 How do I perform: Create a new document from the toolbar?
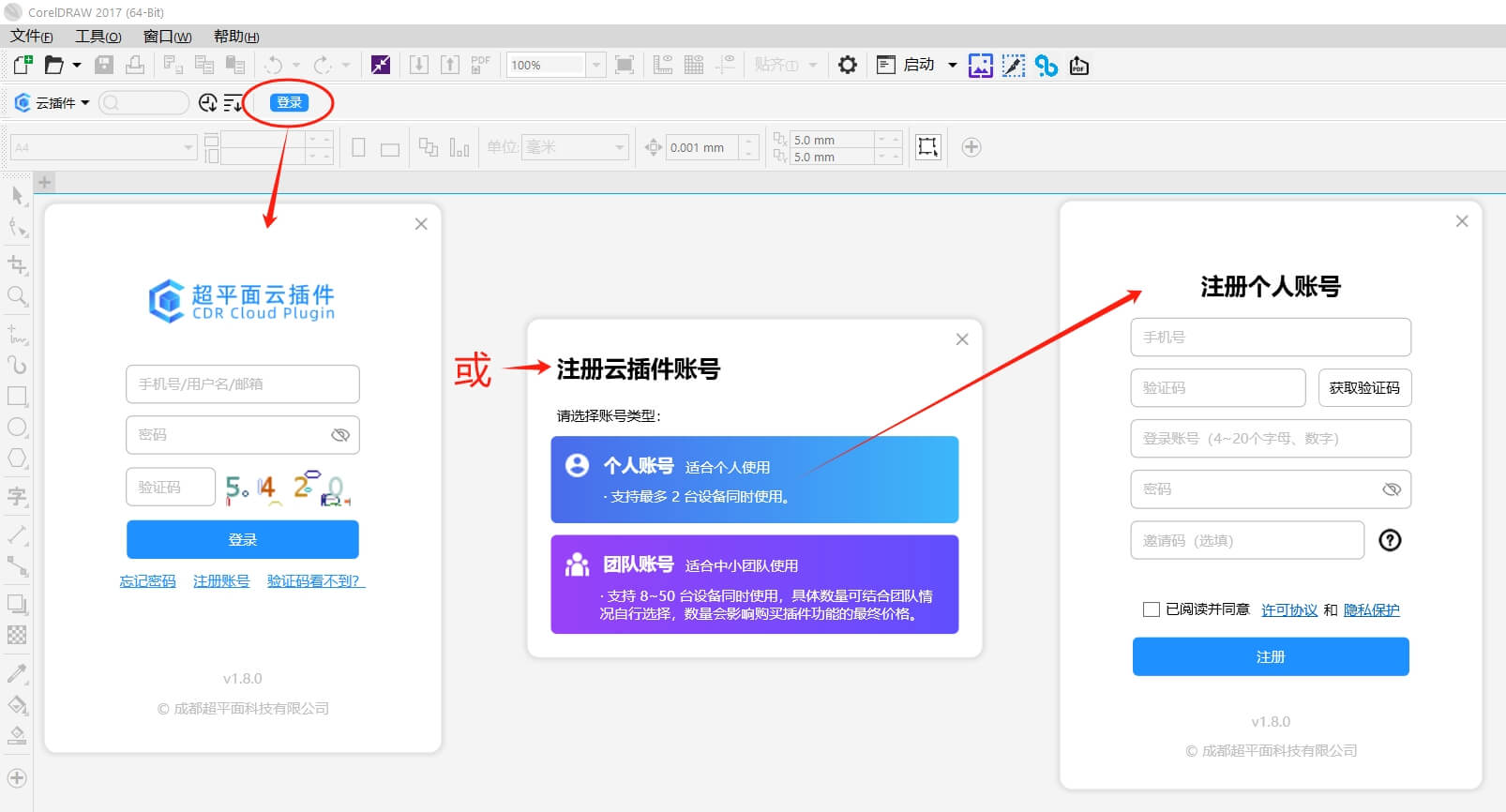23,65
